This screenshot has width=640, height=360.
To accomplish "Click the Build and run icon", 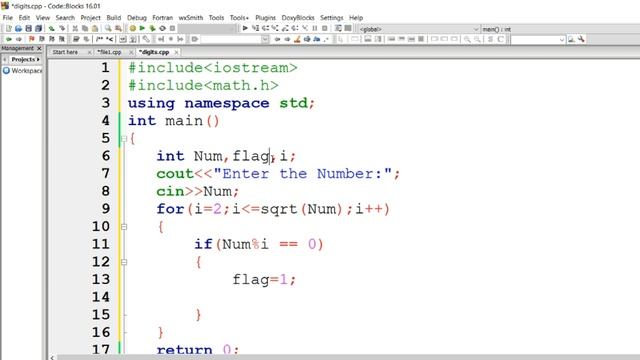I will coord(152,28).
